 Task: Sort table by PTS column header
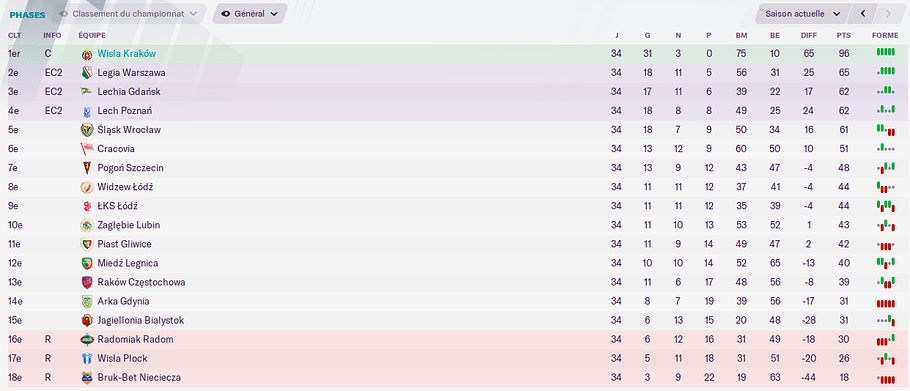843,35
